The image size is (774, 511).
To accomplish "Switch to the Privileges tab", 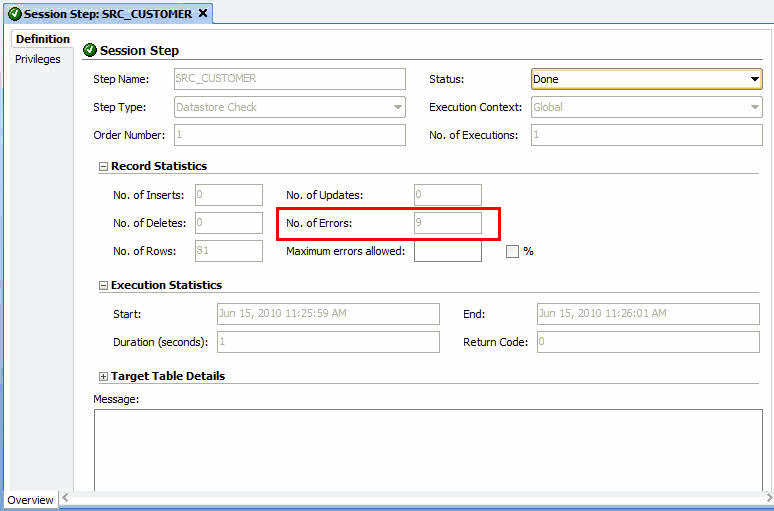I will [x=38, y=59].
